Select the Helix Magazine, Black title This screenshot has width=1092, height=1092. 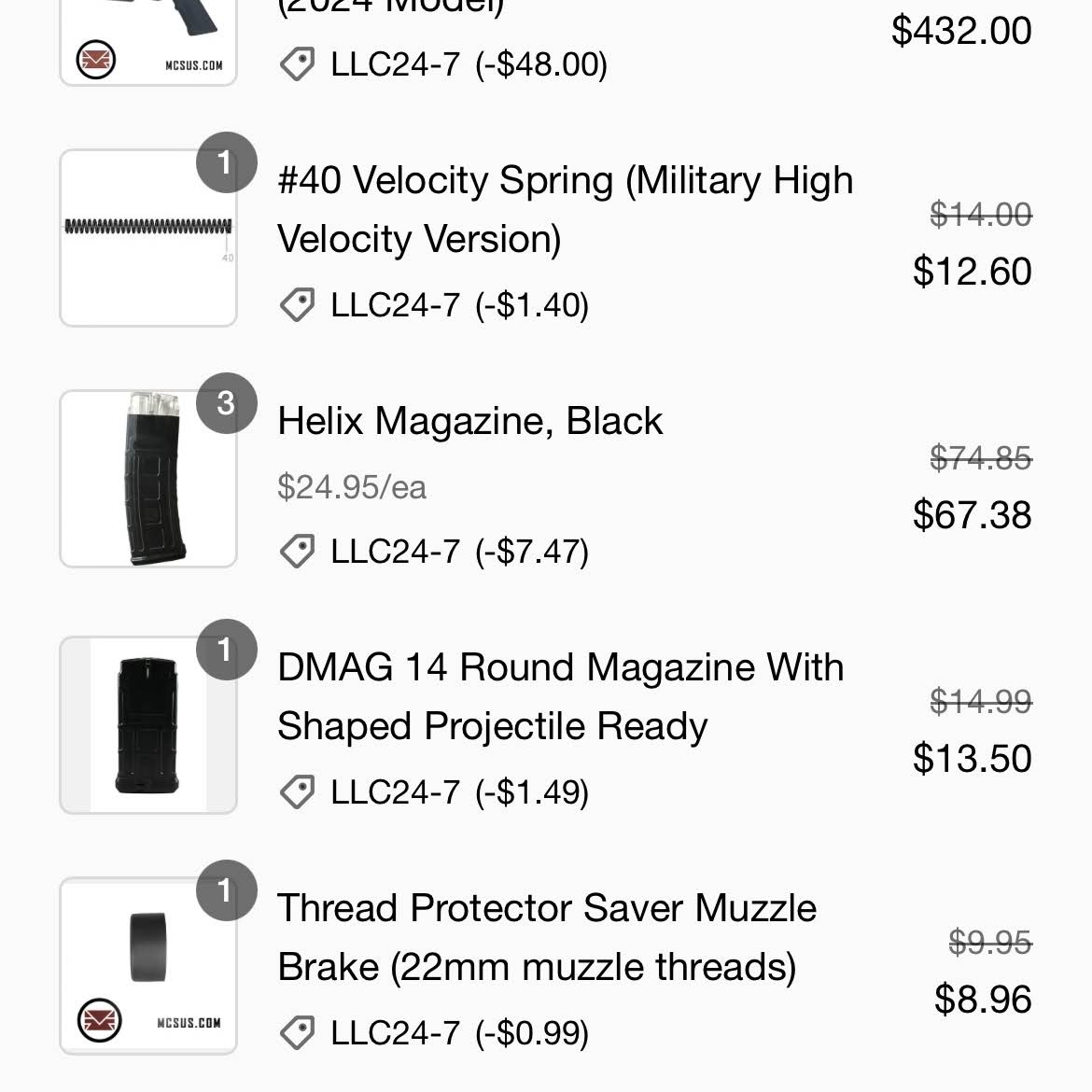[x=469, y=421]
